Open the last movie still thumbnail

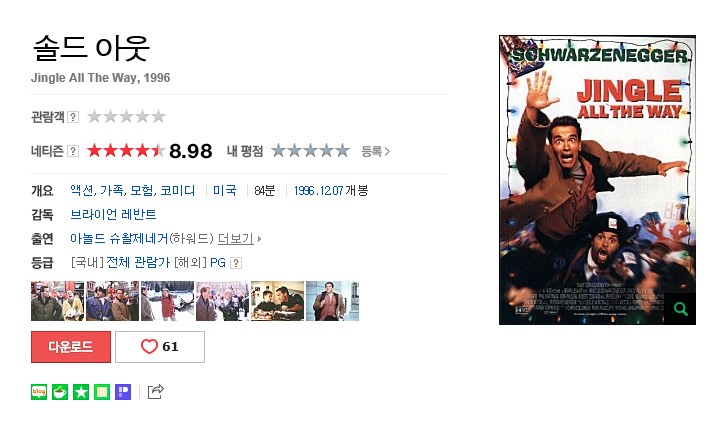pyautogui.click(x=332, y=301)
